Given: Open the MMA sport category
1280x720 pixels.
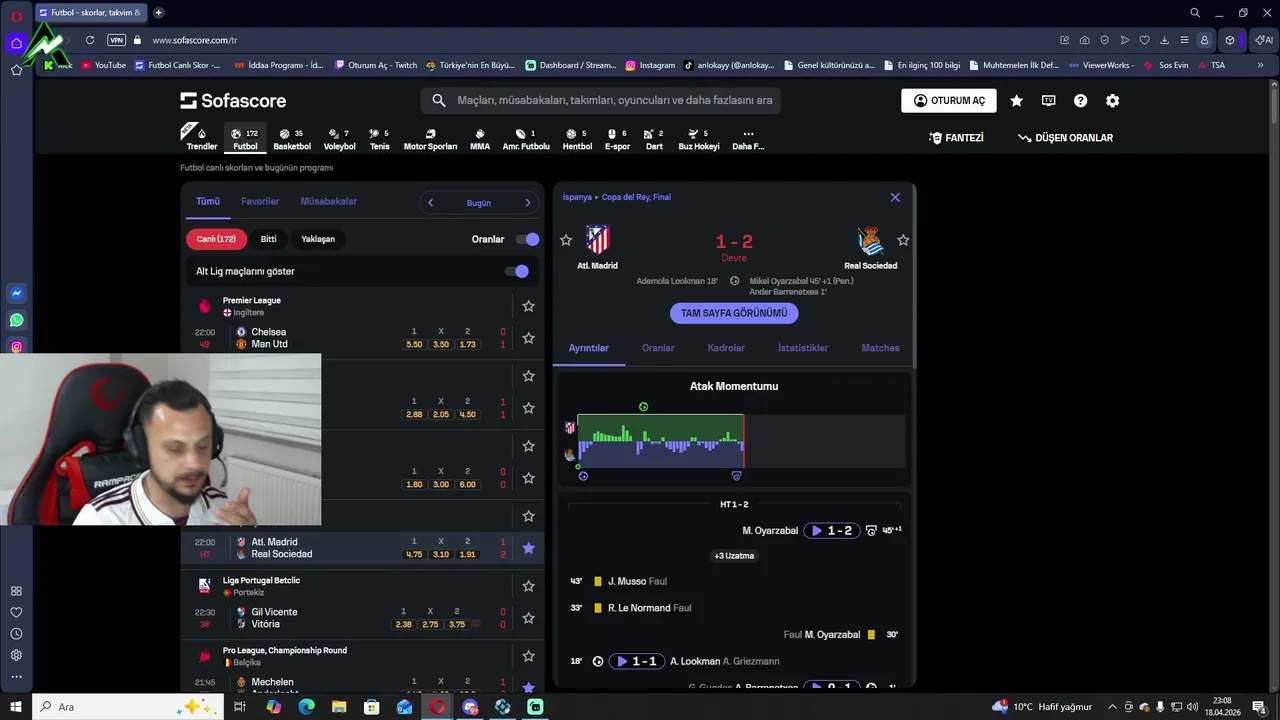Looking at the screenshot, I should pos(480,139).
